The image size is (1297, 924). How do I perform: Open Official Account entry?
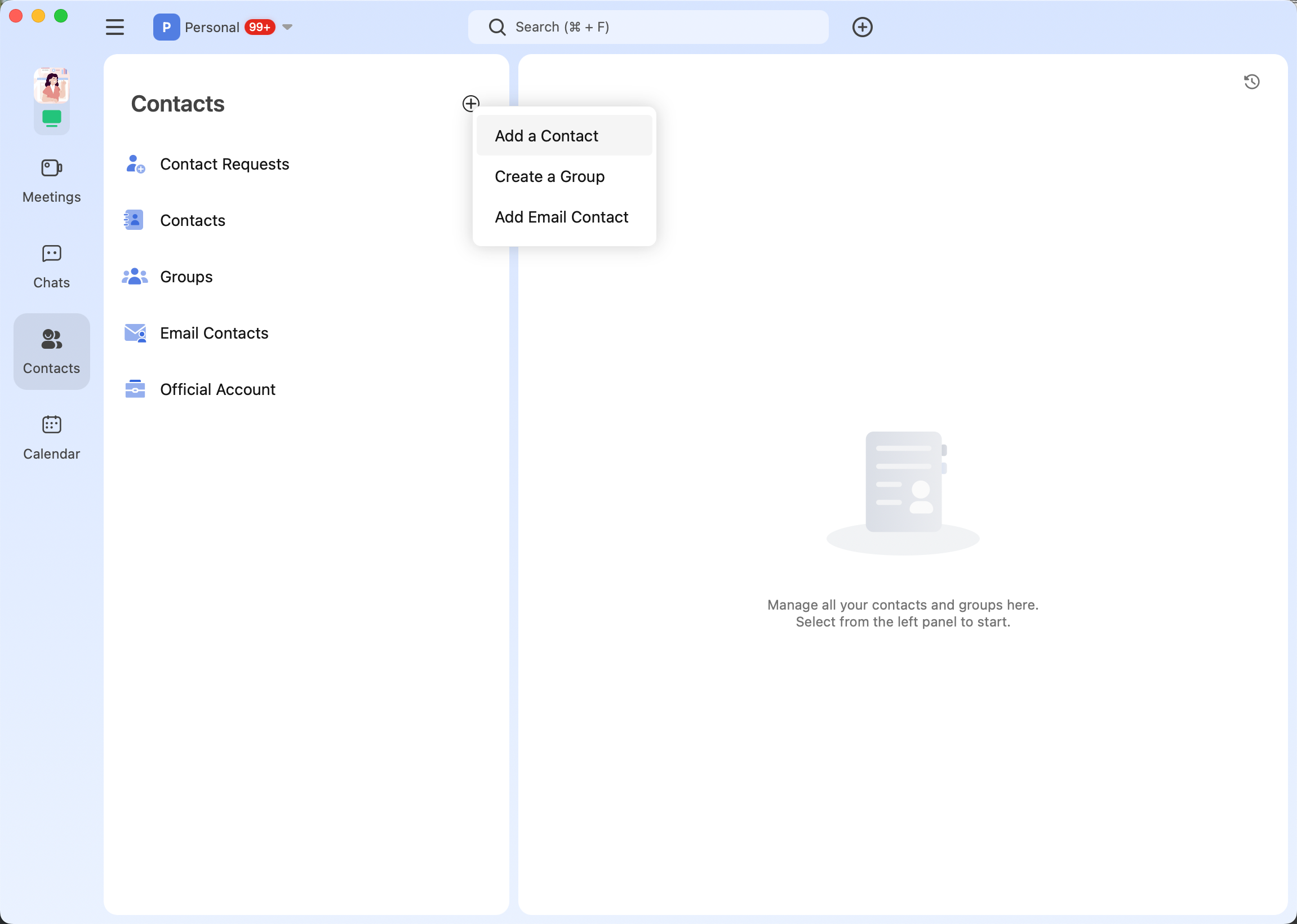(x=217, y=389)
